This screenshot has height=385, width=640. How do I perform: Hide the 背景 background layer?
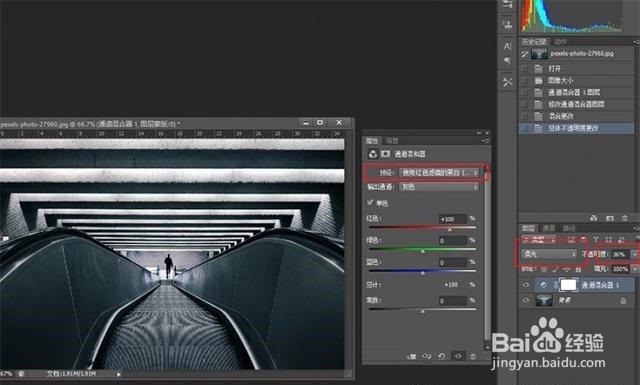point(526,300)
